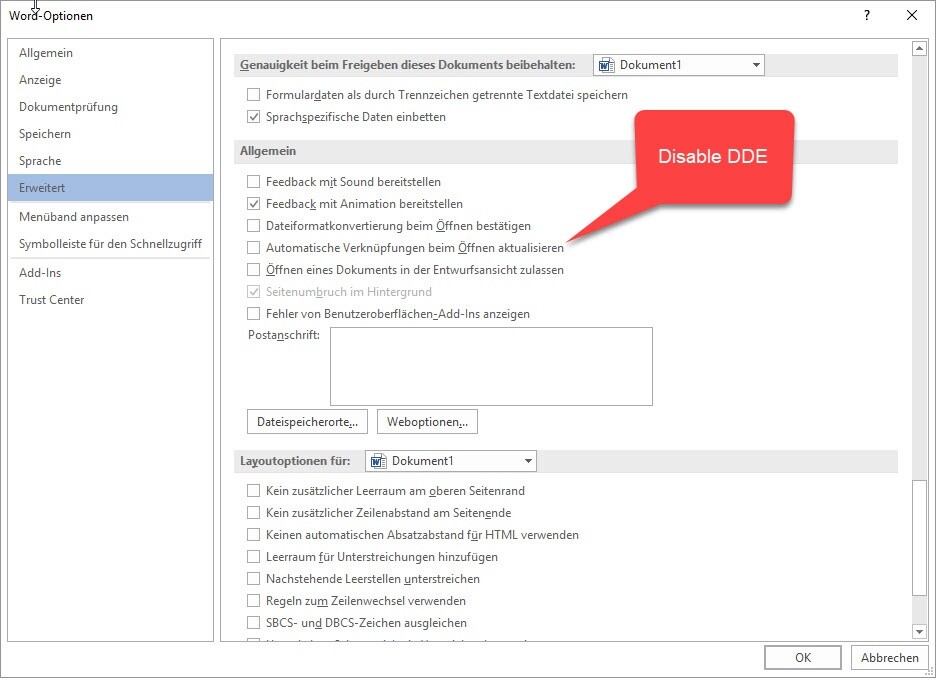936x678 pixels.
Task: Click the Dateispeicherorte button
Action: point(307,422)
